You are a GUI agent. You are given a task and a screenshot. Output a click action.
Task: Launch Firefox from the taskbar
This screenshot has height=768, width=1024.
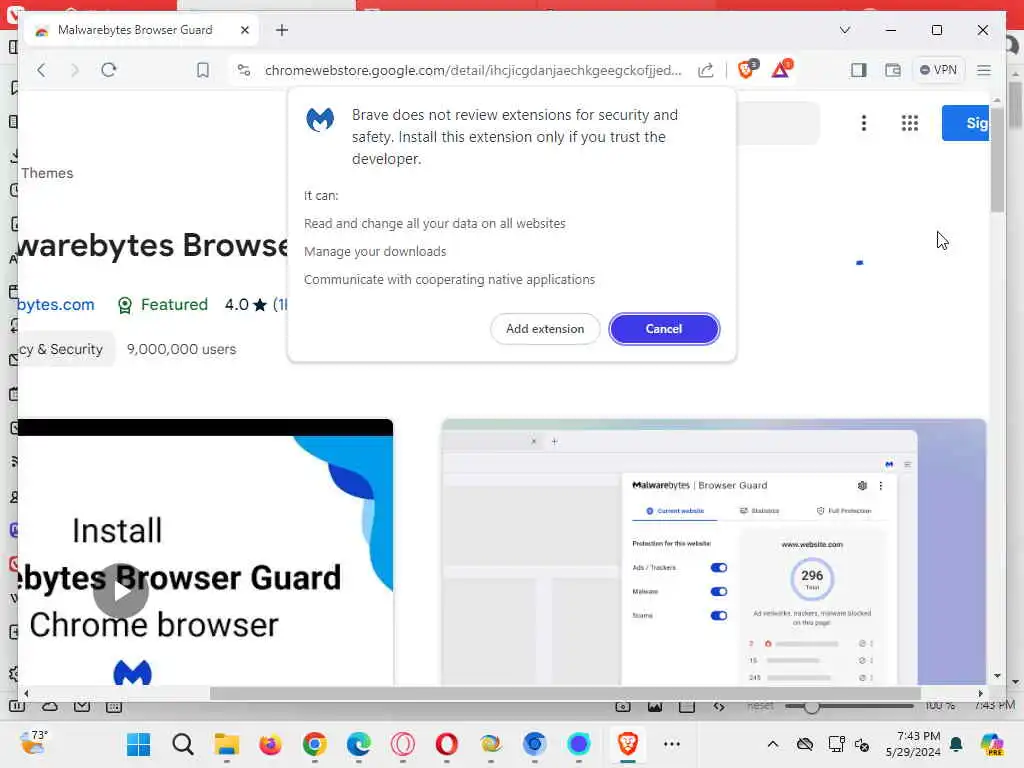(x=270, y=744)
